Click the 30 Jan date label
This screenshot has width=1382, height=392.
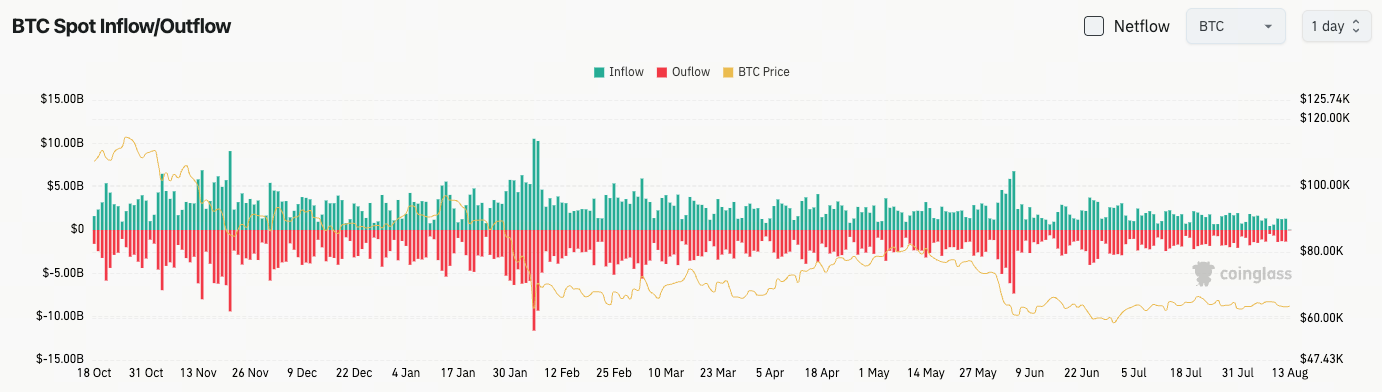click(x=510, y=373)
